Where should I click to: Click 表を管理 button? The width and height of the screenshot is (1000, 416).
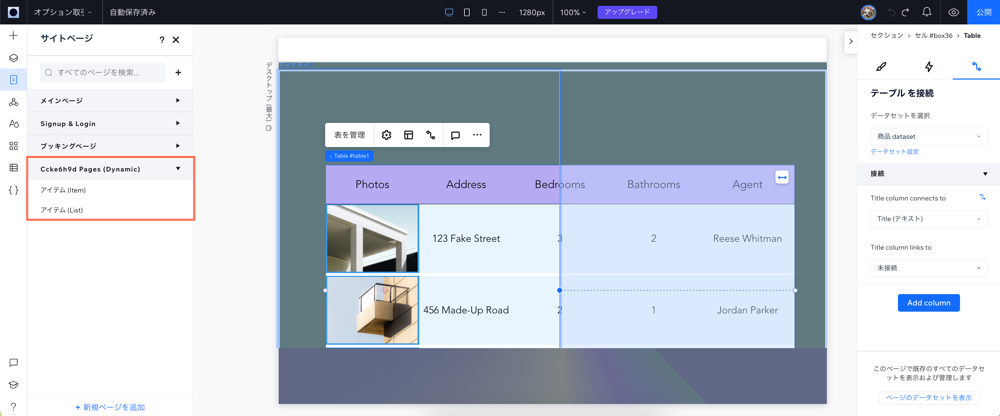point(349,135)
